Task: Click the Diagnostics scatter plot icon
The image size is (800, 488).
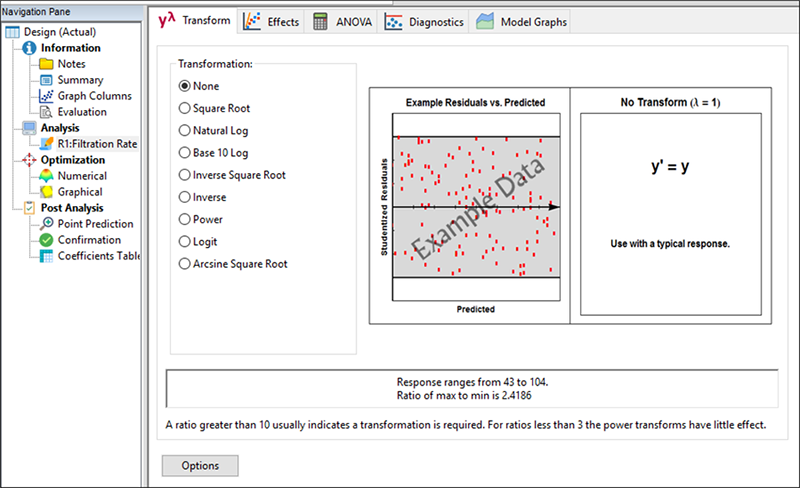Action: click(393, 22)
